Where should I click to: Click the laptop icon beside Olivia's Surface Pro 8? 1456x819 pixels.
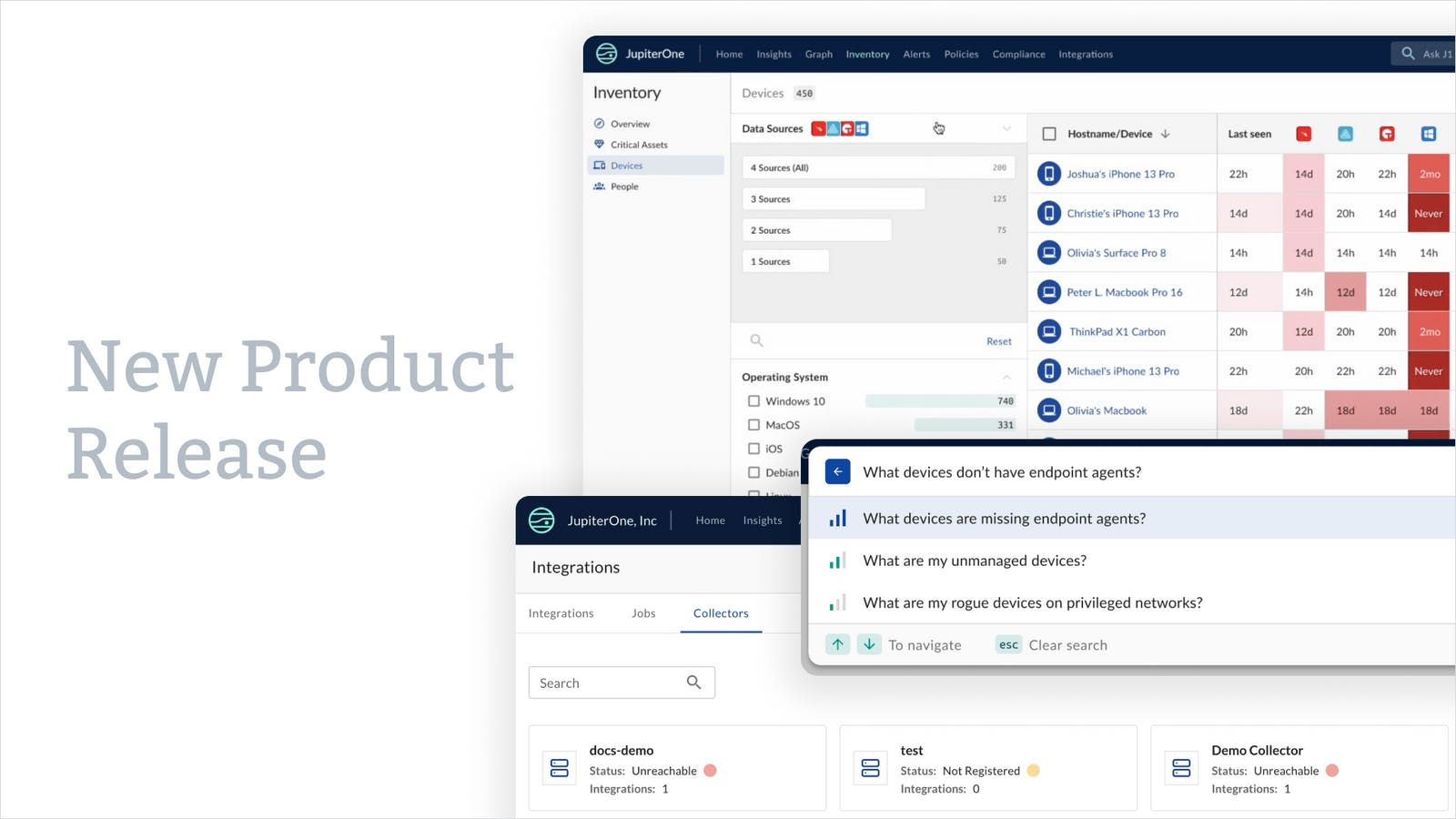[1049, 253]
